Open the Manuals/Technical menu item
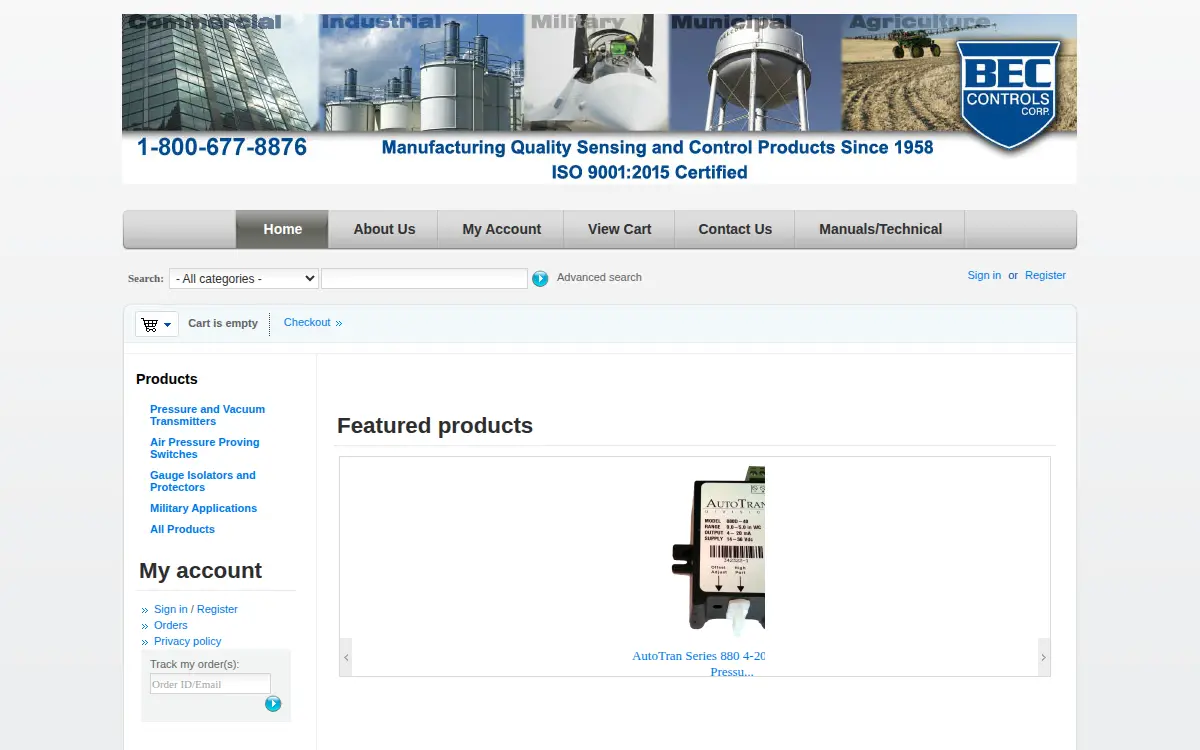The height and width of the screenshot is (750, 1200). (881, 229)
